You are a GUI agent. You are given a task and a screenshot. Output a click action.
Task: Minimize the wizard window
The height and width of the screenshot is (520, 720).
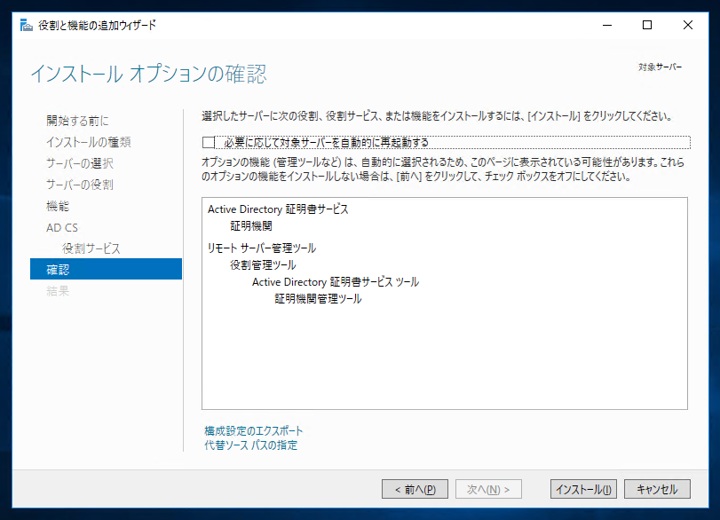click(607, 25)
